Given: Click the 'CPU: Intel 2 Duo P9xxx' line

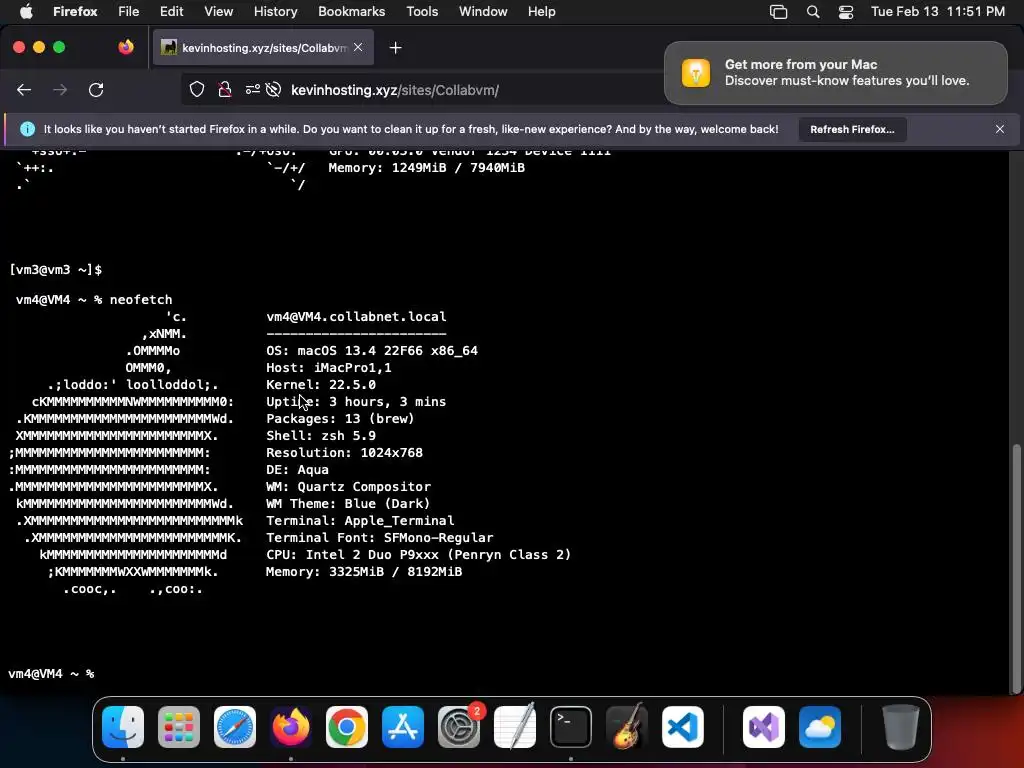Looking at the screenshot, I should click(419, 554).
